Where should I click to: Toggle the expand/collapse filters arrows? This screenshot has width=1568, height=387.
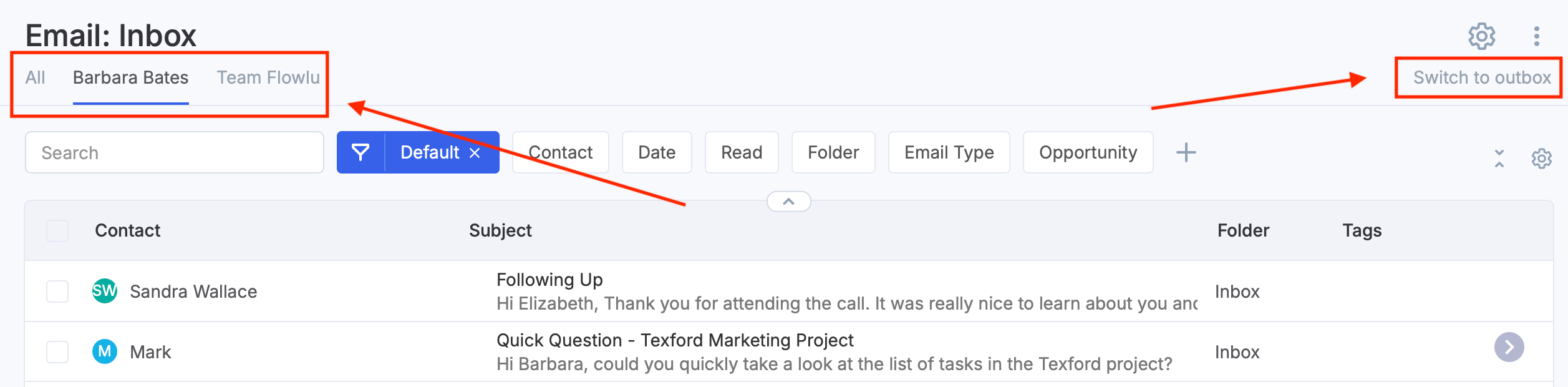[1499, 159]
